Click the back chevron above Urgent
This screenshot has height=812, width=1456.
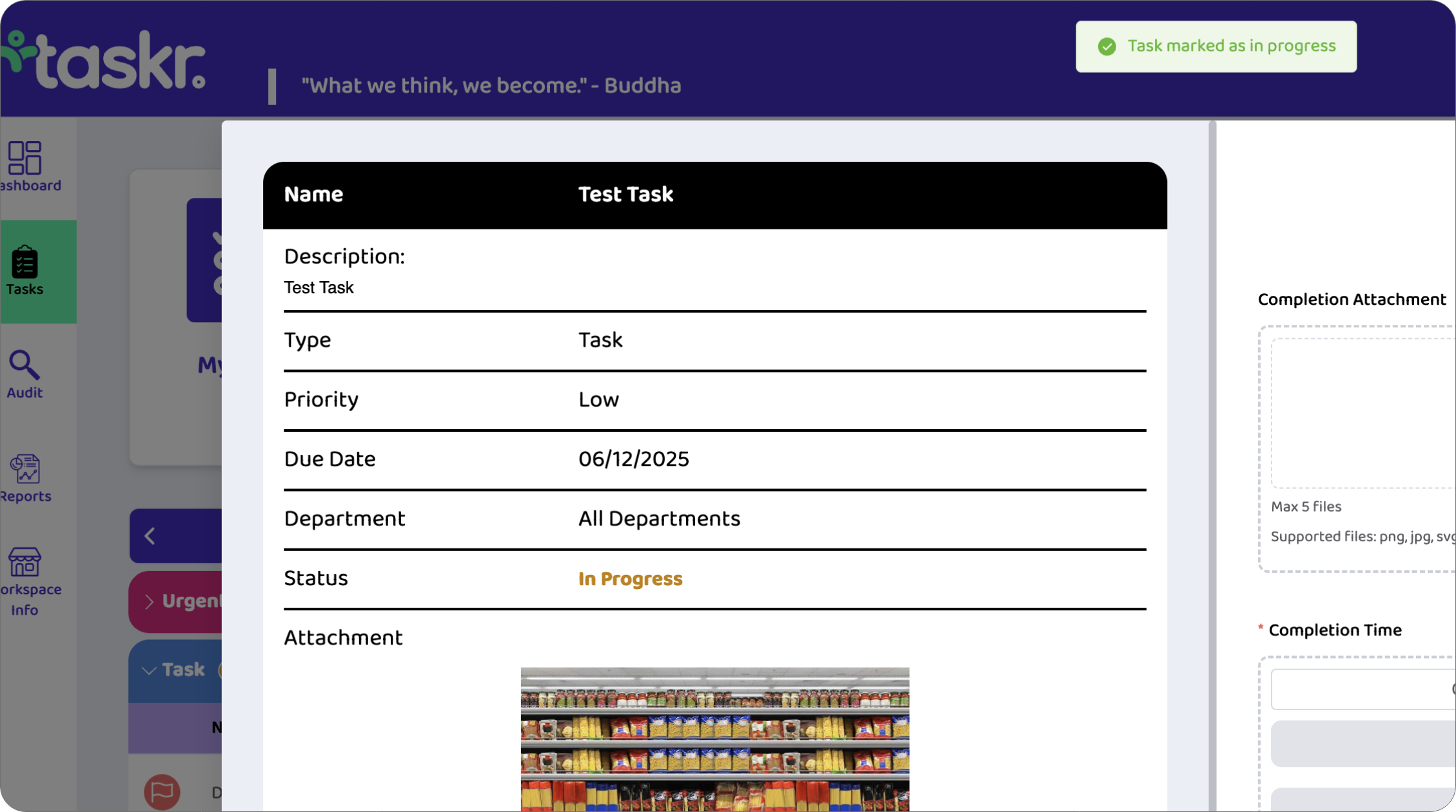pos(151,536)
